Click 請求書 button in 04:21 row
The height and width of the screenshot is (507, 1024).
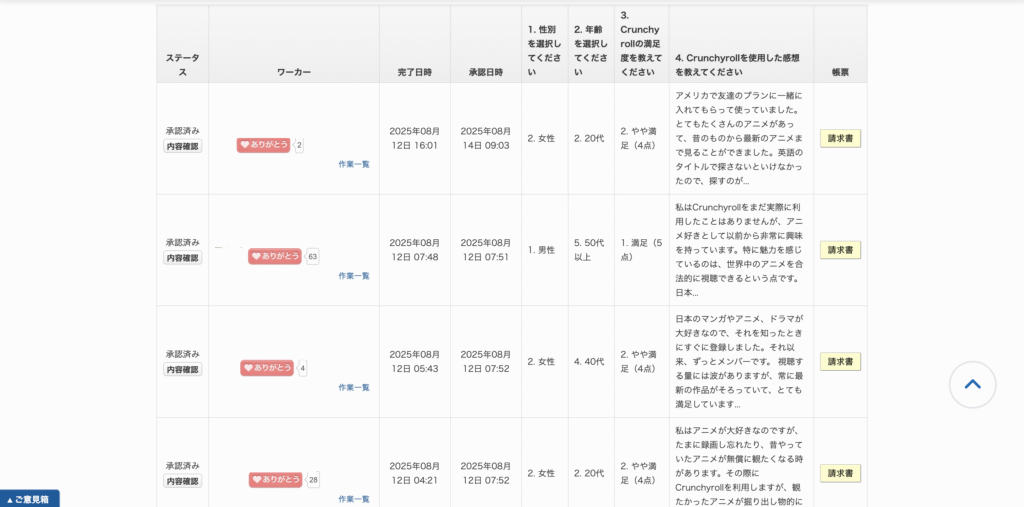840,473
